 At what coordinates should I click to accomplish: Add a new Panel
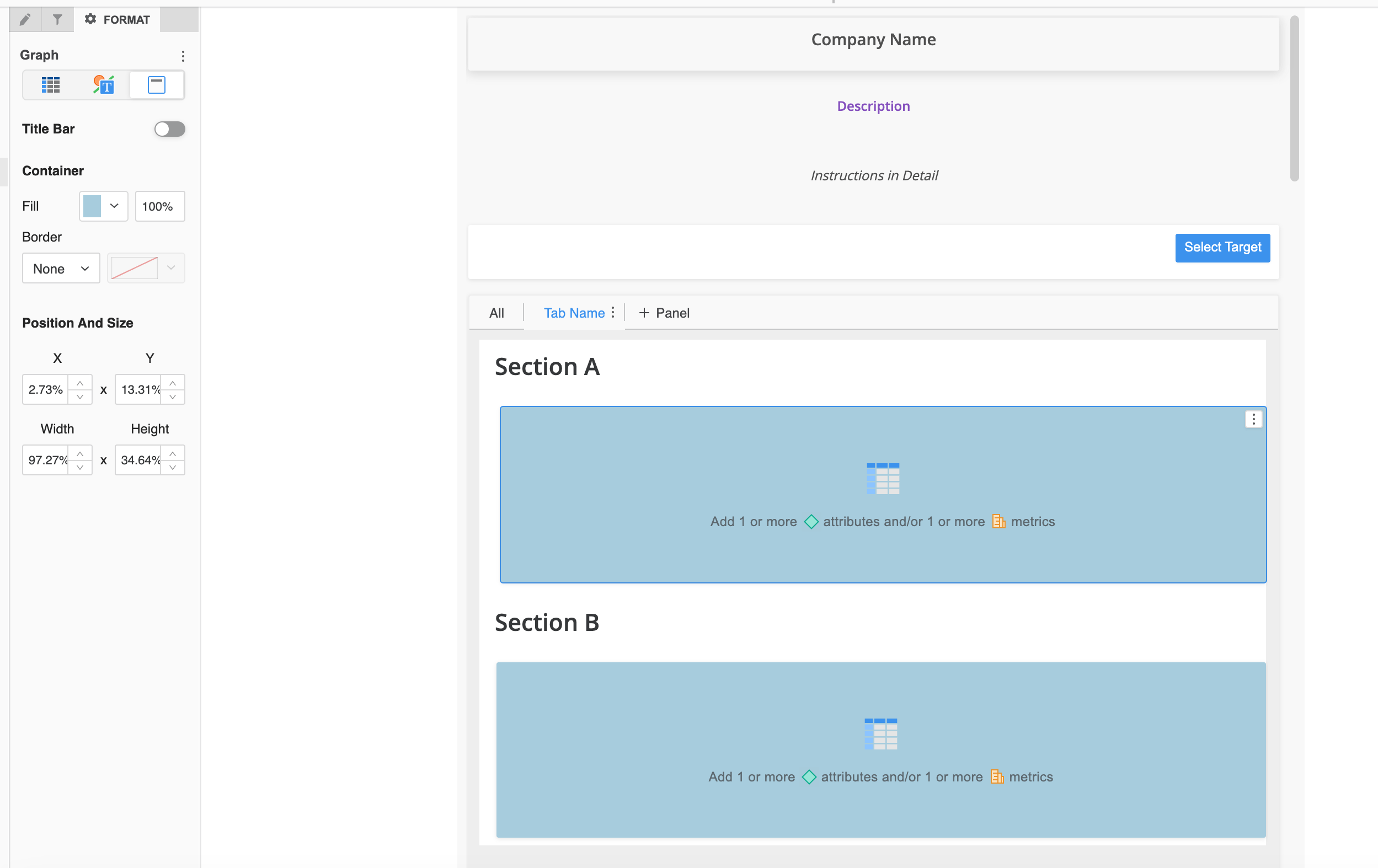[664, 313]
